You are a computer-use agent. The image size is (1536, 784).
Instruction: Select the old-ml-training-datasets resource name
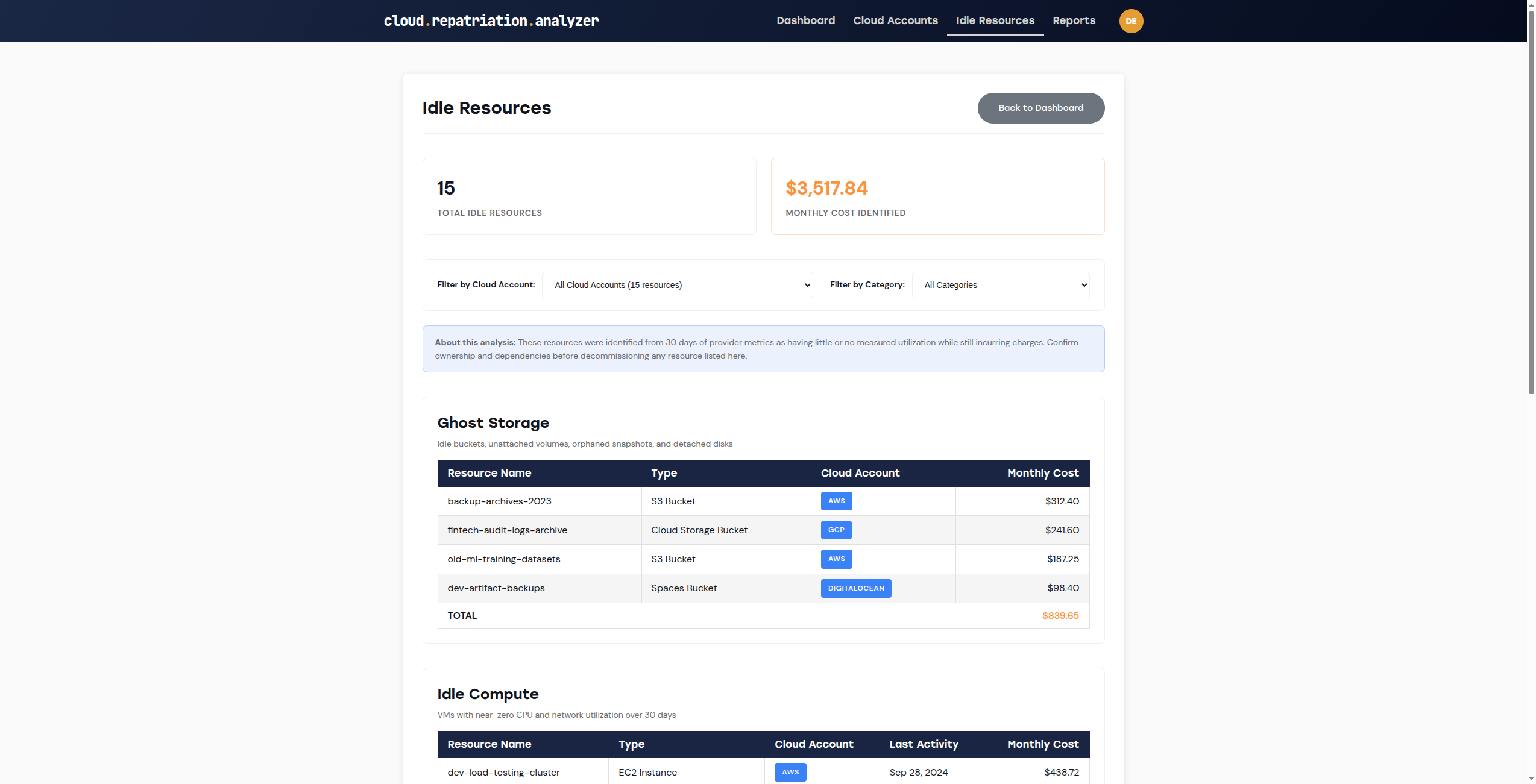[504, 559]
